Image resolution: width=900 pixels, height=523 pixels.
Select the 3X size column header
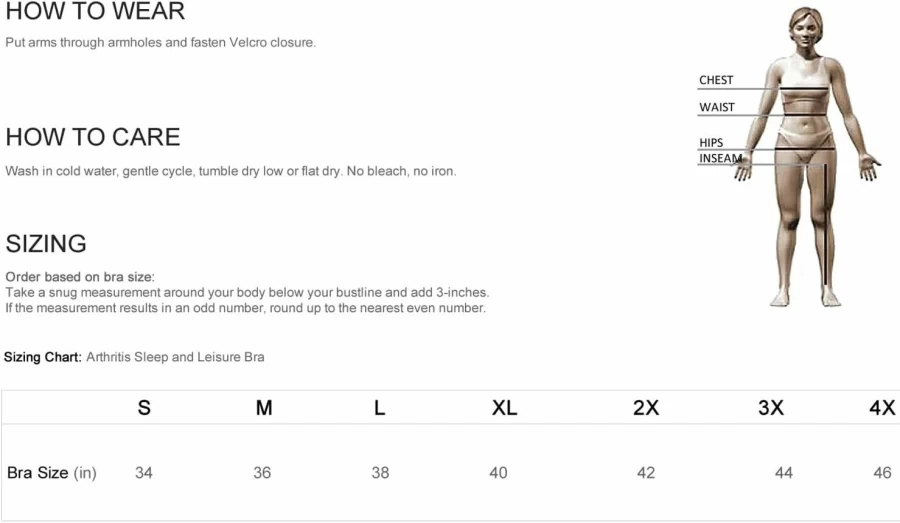(770, 408)
